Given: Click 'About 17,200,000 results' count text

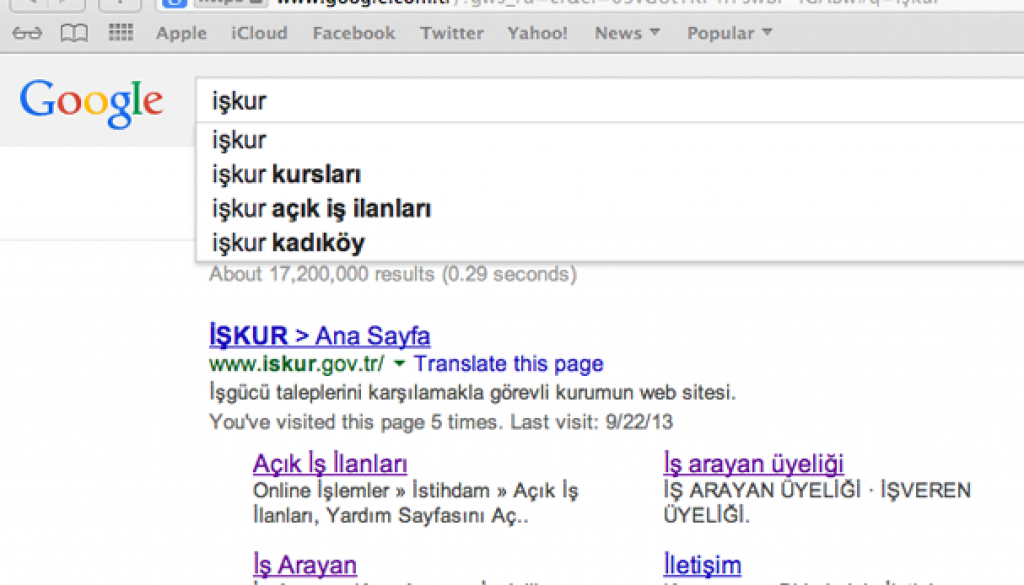Looking at the screenshot, I should (x=393, y=274).
